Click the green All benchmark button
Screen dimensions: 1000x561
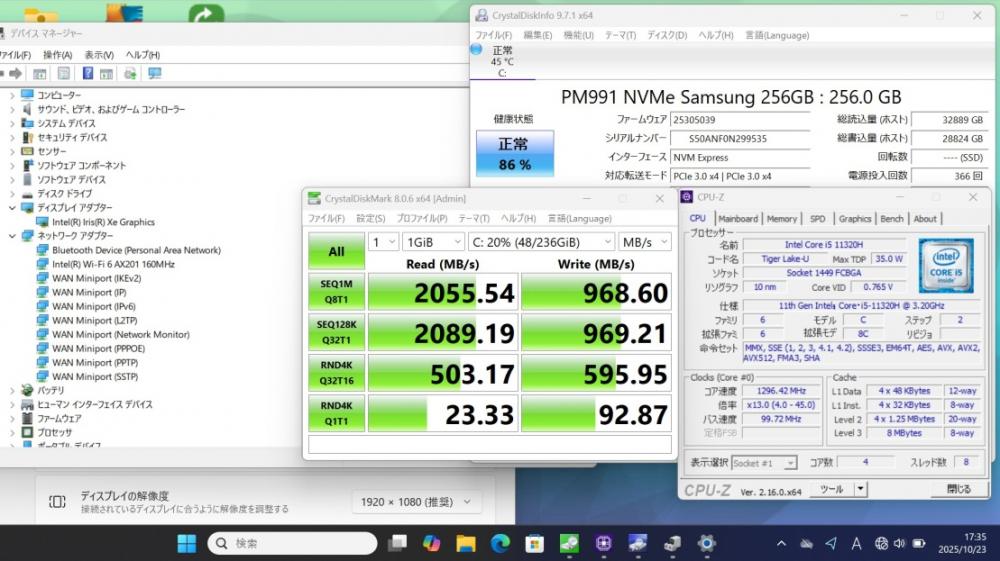[336, 251]
